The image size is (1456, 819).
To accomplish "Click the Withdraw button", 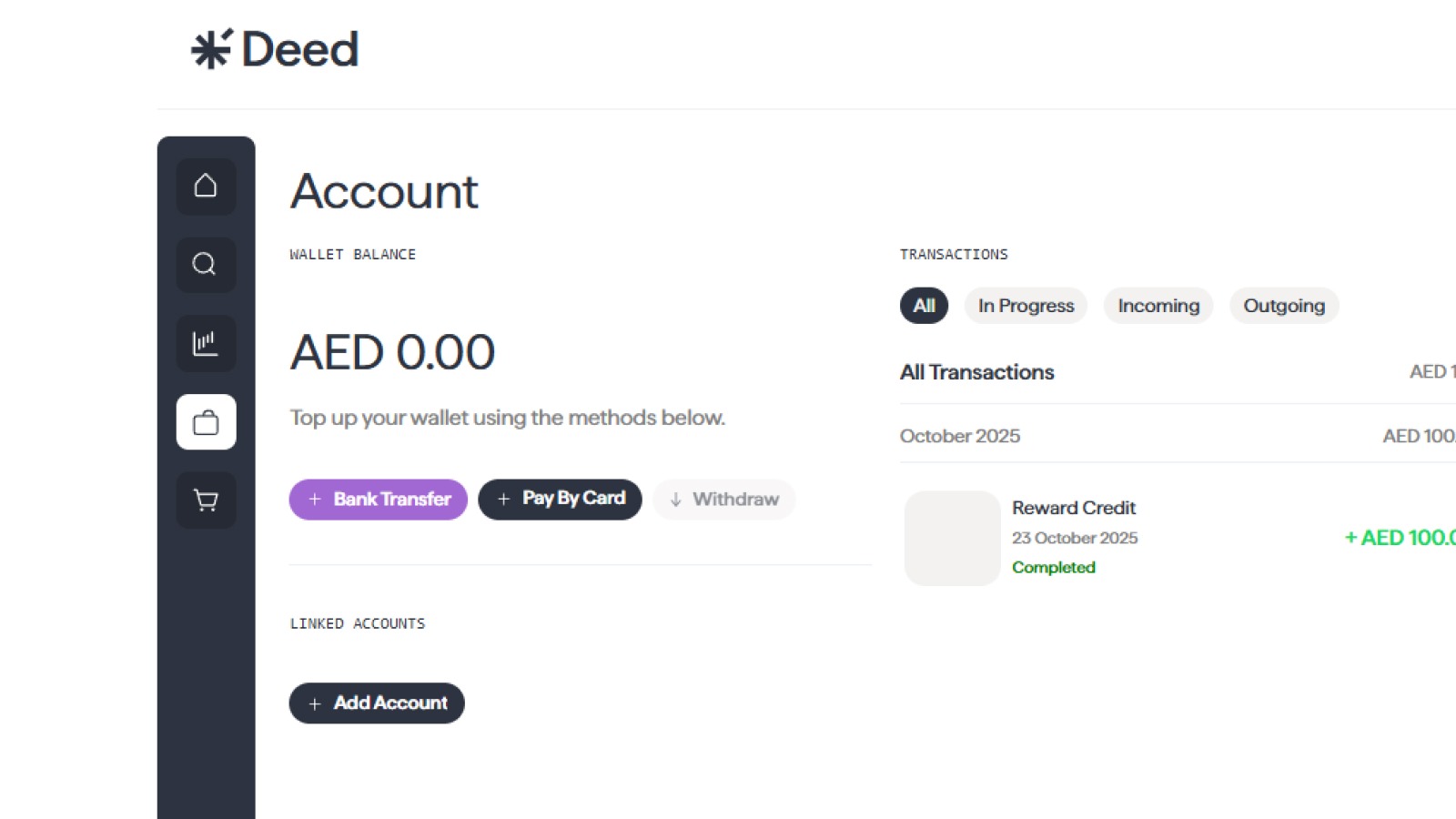I will [723, 499].
